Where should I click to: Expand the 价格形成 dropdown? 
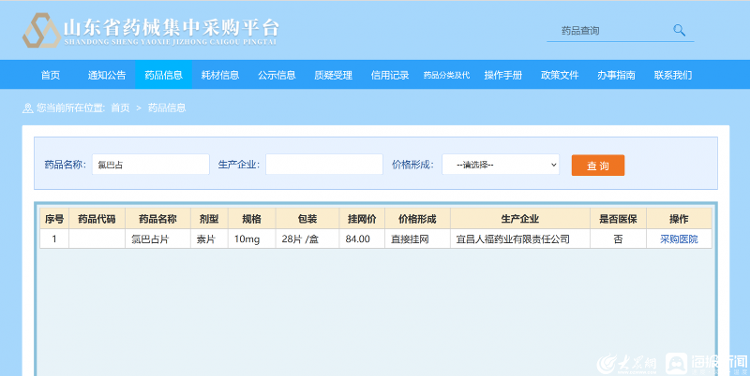coord(500,165)
